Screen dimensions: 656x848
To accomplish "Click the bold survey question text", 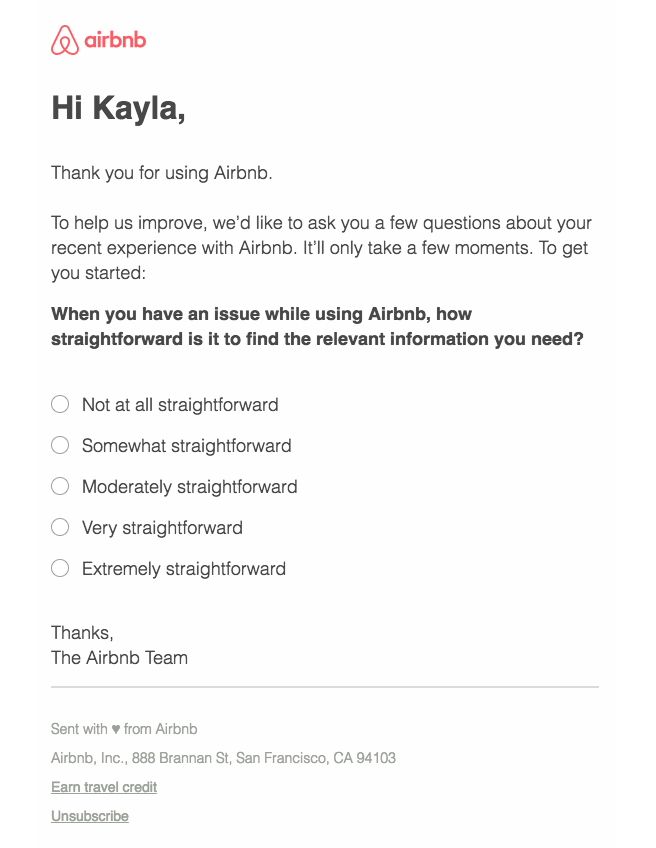I will coord(317,327).
